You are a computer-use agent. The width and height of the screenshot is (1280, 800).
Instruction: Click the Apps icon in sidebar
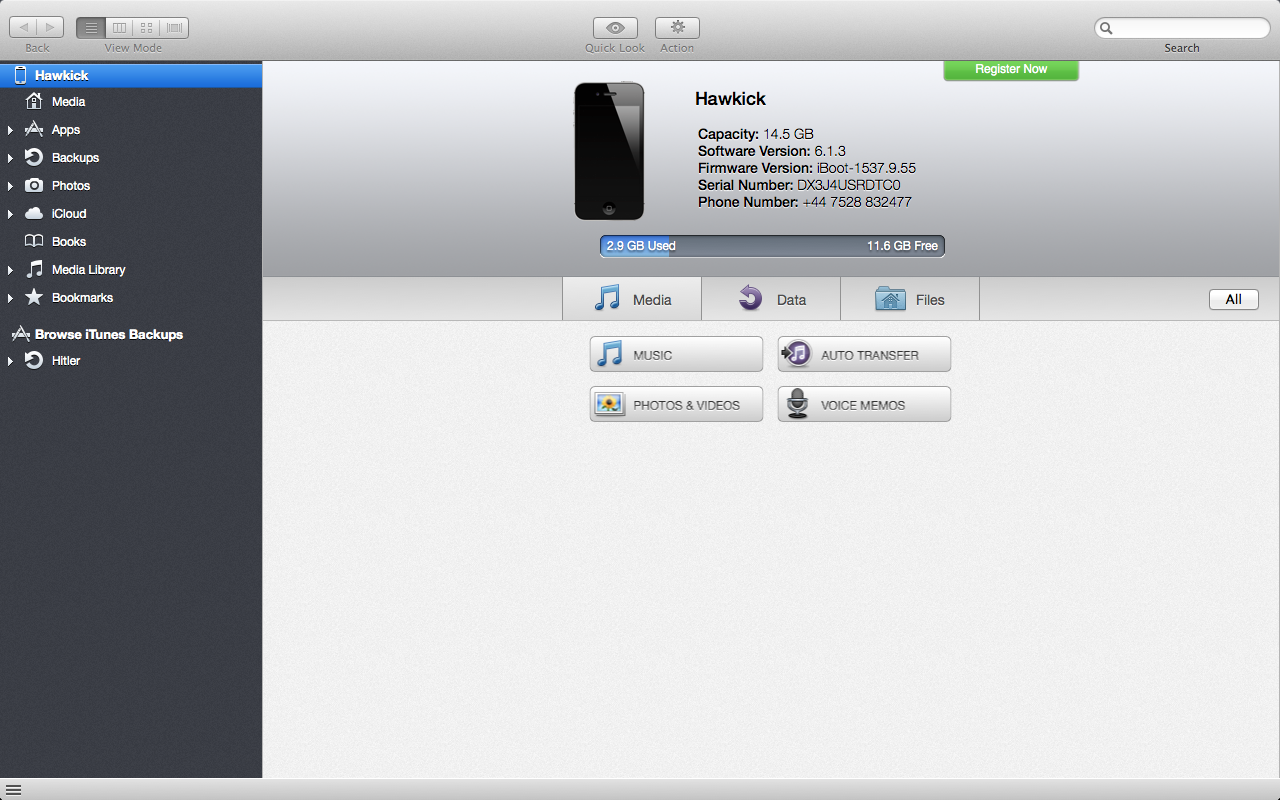click(x=34, y=130)
